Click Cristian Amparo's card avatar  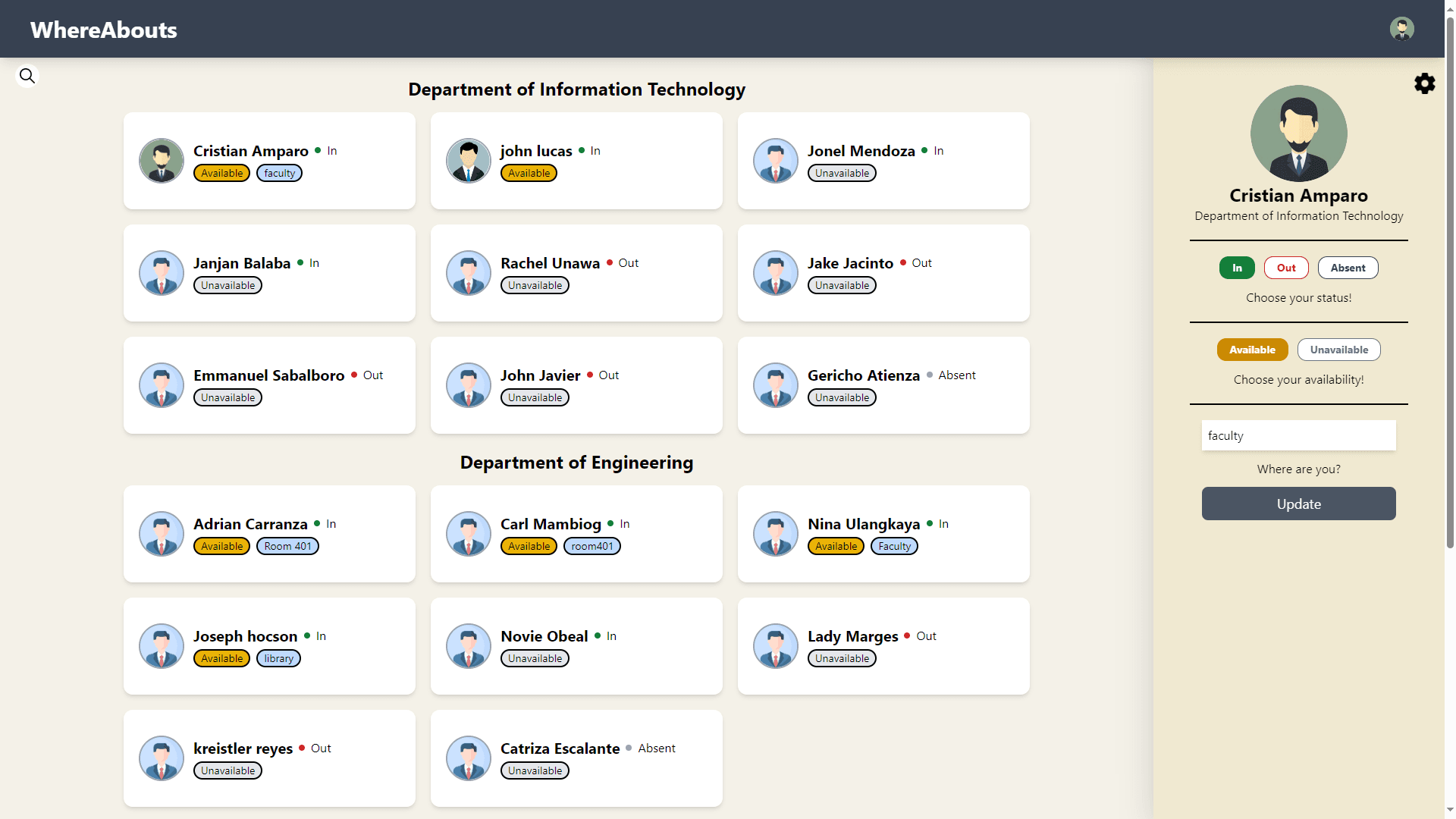[x=162, y=161]
